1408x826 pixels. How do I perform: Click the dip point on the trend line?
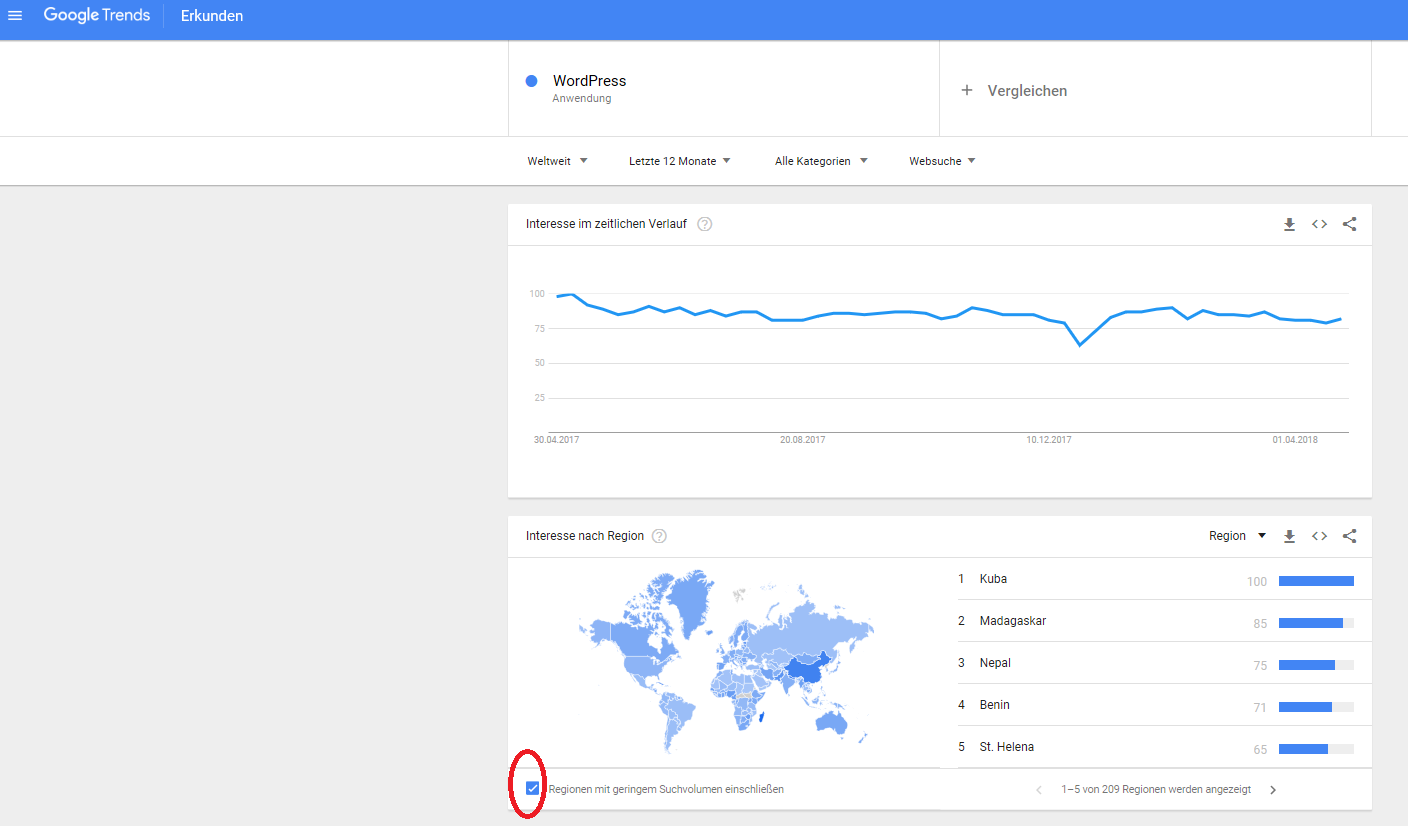coord(1079,345)
